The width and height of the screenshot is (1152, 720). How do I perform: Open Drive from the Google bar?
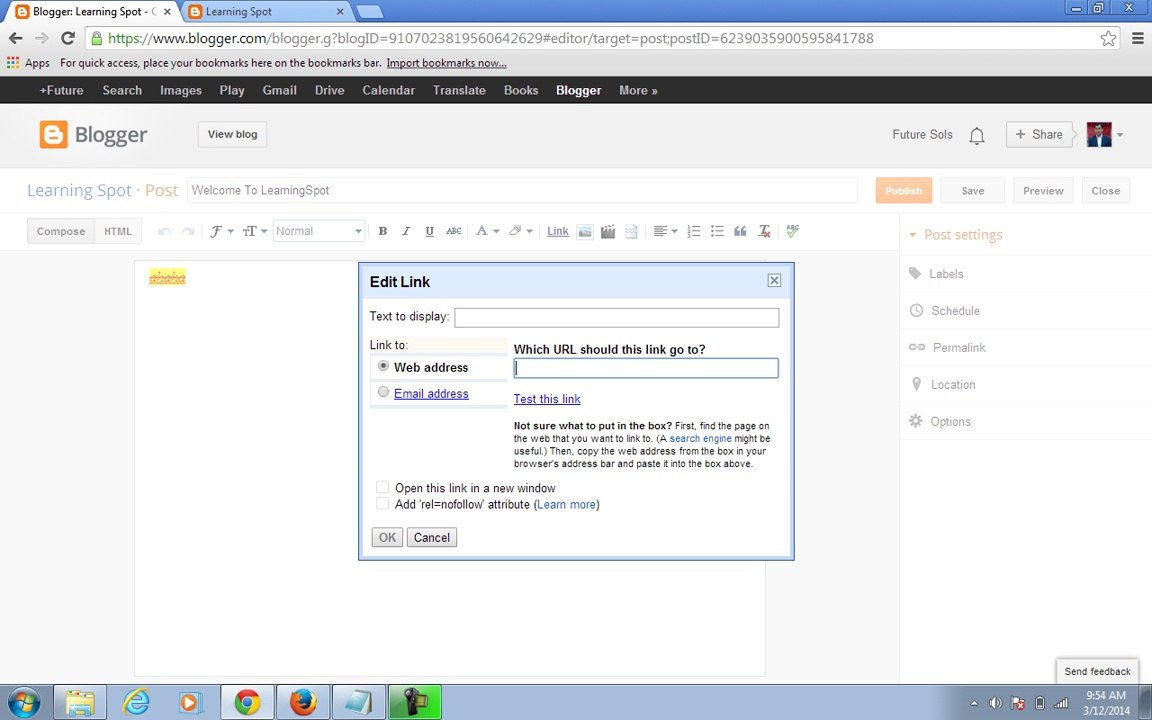pos(329,90)
